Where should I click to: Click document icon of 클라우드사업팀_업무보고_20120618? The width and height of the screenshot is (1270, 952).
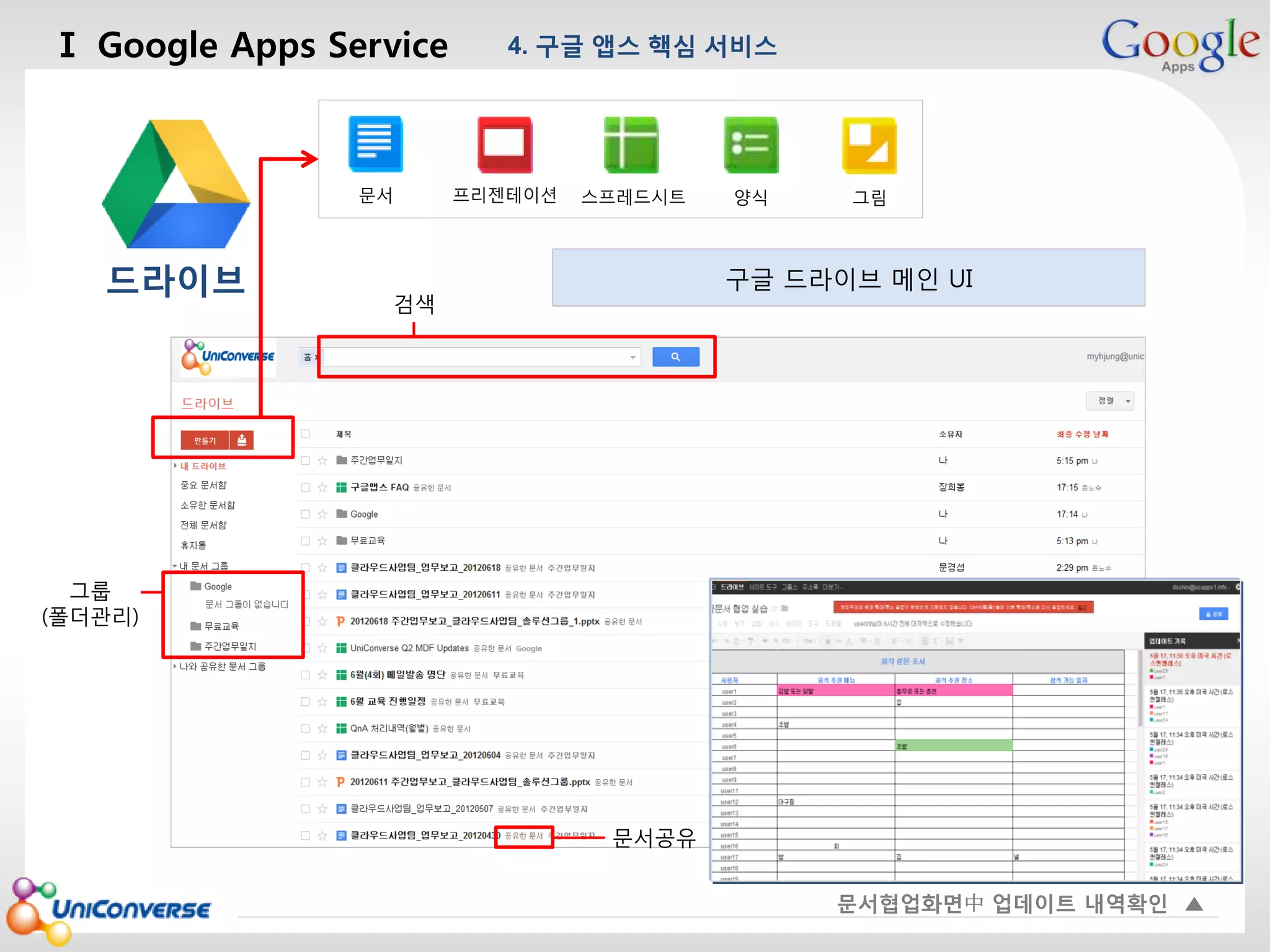(x=341, y=568)
